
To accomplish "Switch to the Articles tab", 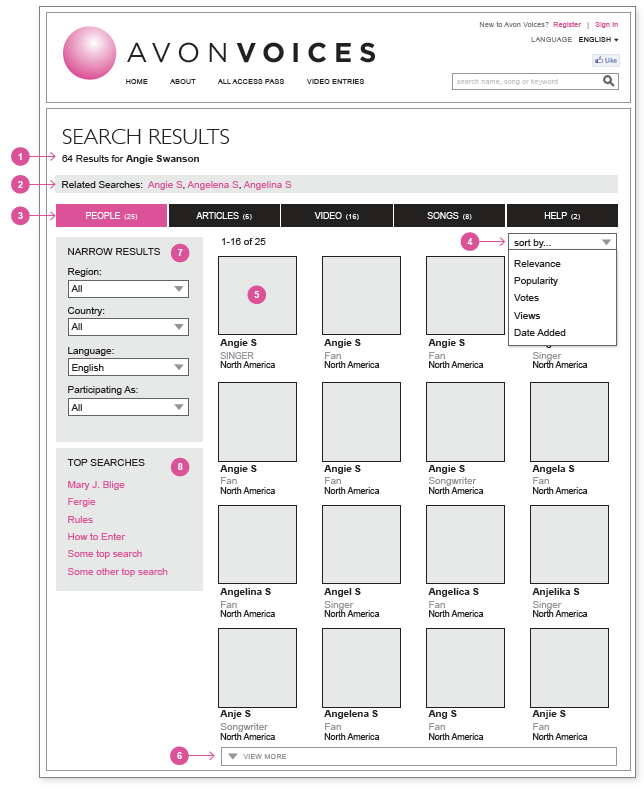I will click(224, 216).
